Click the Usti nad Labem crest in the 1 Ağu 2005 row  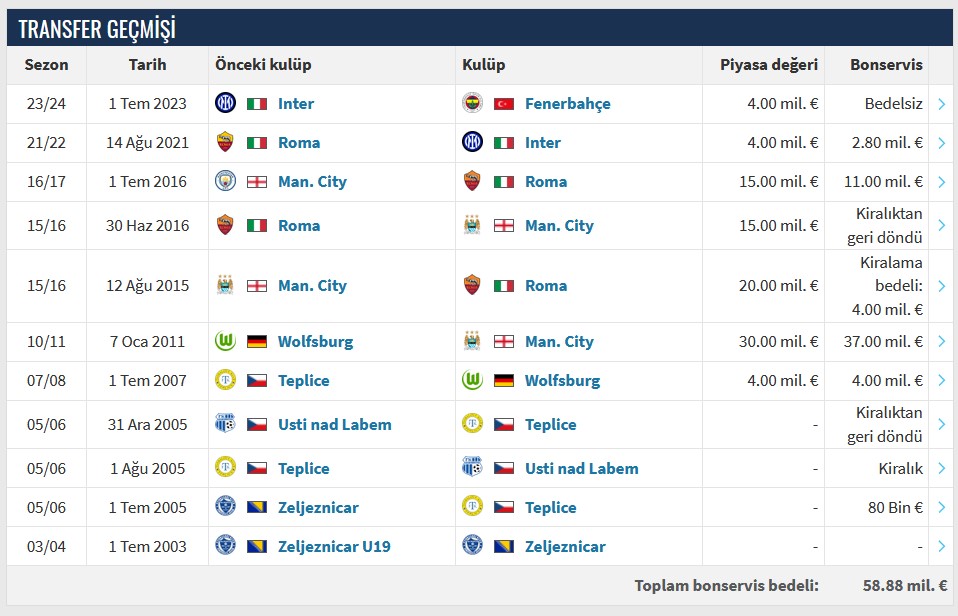(x=472, y=468)
